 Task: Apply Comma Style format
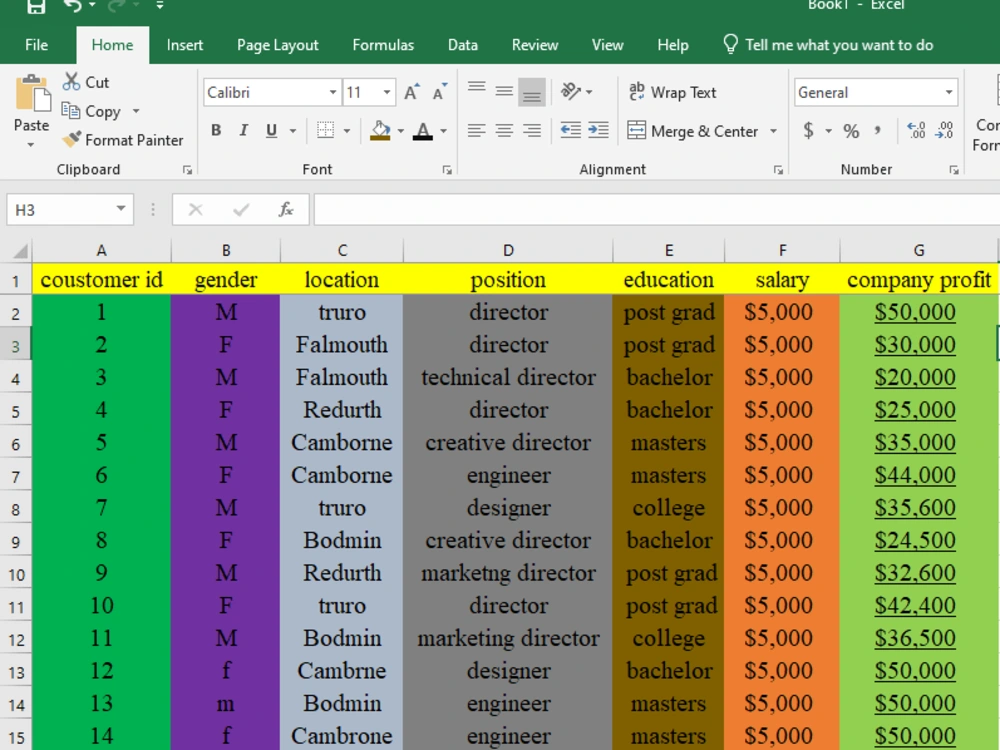pyautogui.click(x=878, y=131)
